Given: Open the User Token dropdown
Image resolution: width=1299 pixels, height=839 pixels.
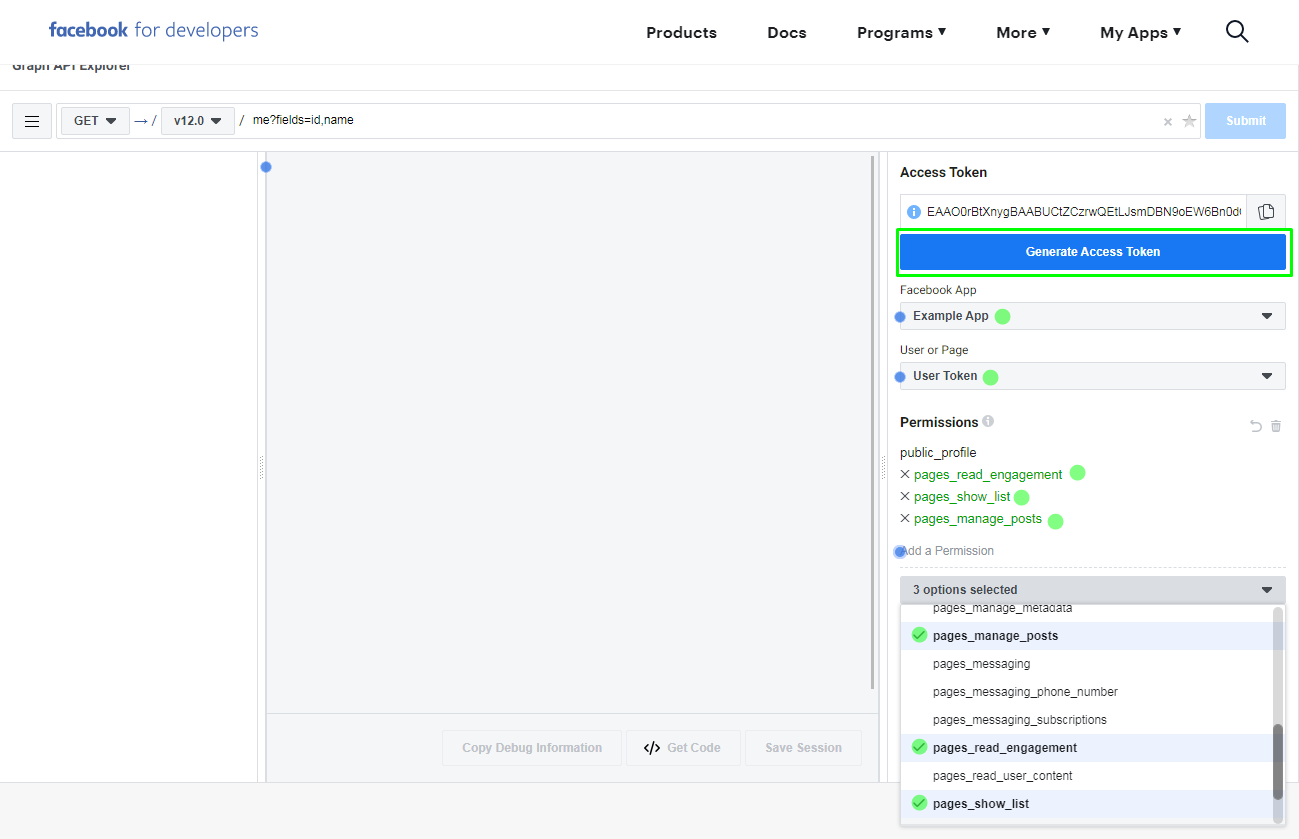Looking at the screenshot, I should (x=1092, y=376).
